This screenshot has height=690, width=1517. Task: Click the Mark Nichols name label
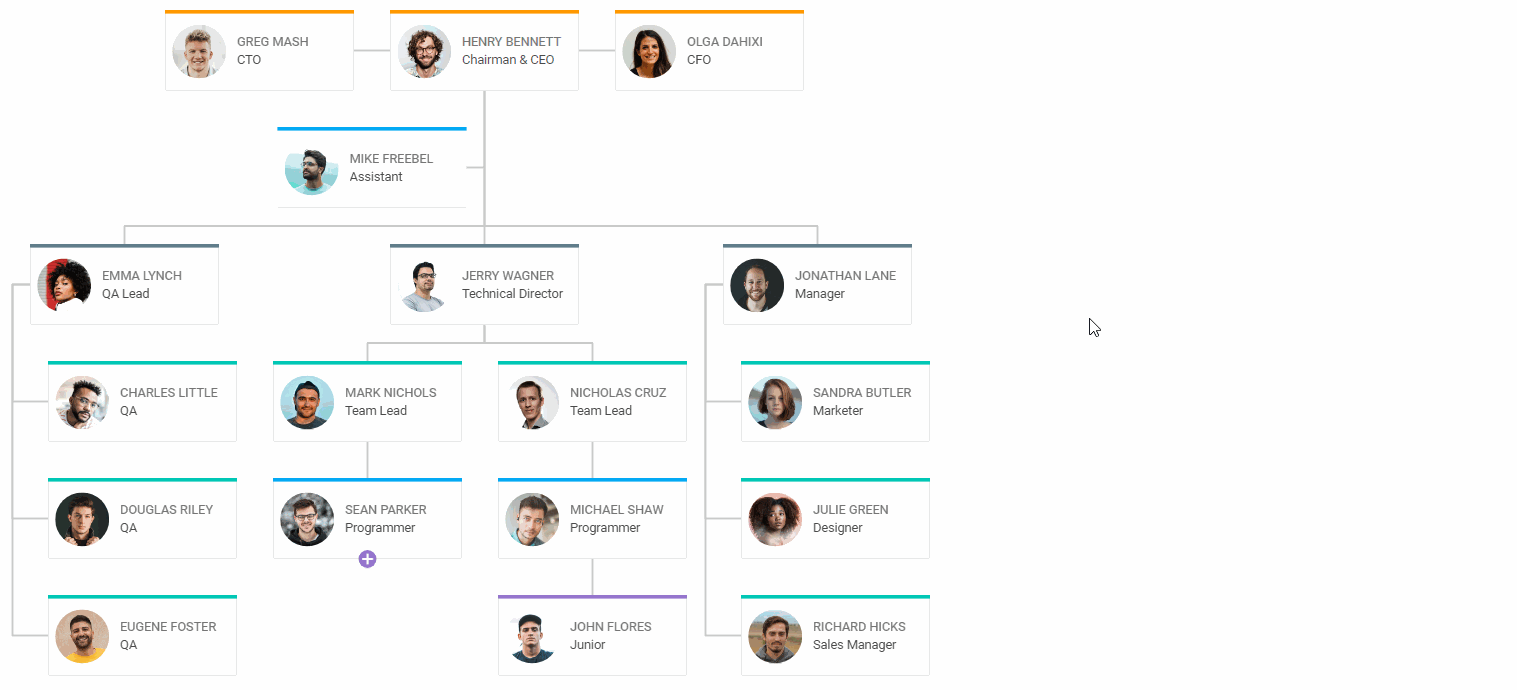click(x=390, y=393)
